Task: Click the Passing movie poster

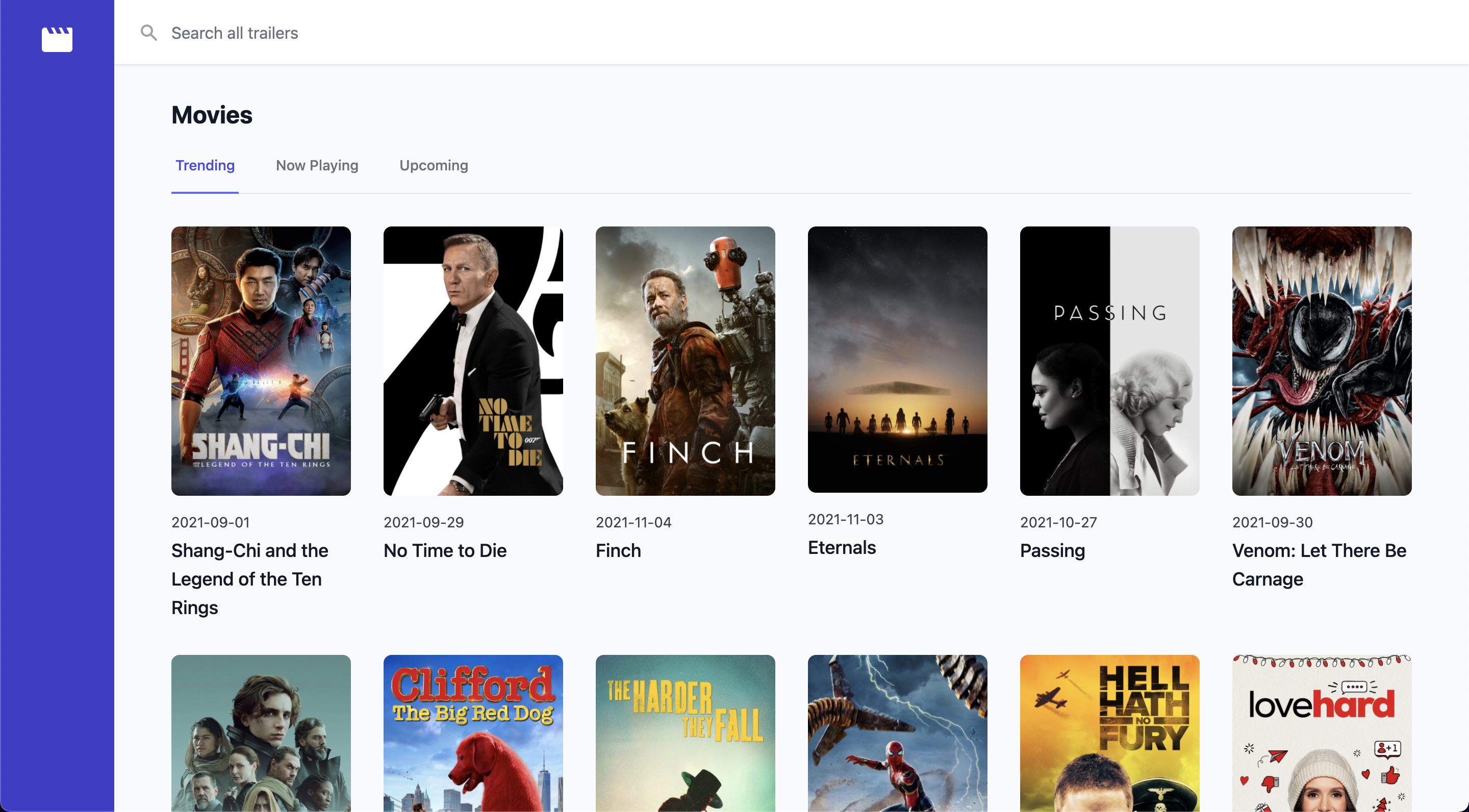Action: pos(1109,361)
